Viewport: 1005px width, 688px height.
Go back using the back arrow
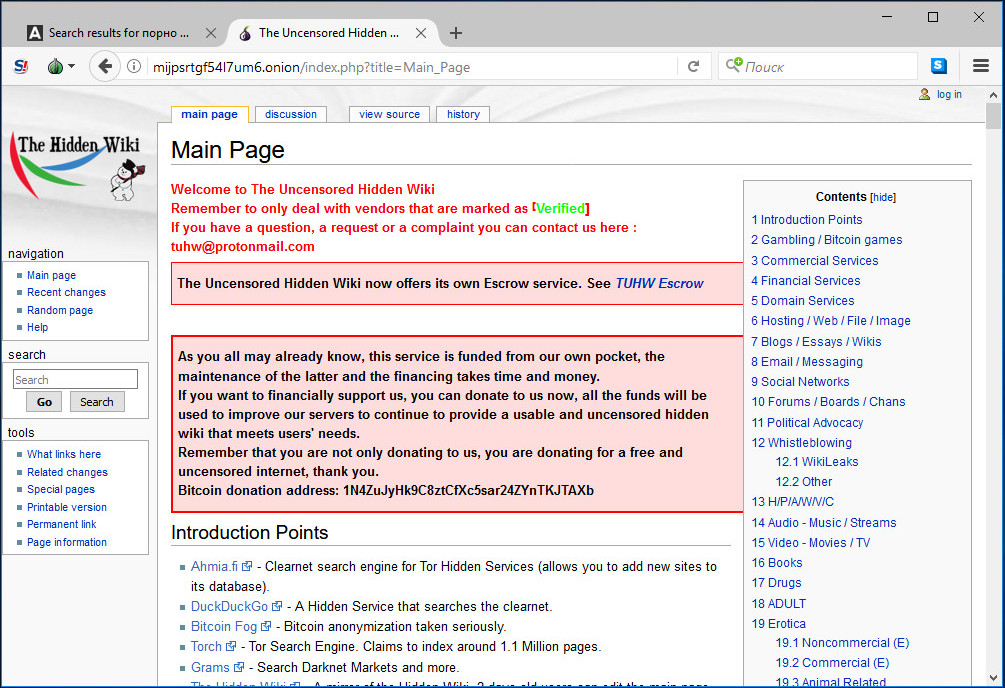(x=105, y=67)
